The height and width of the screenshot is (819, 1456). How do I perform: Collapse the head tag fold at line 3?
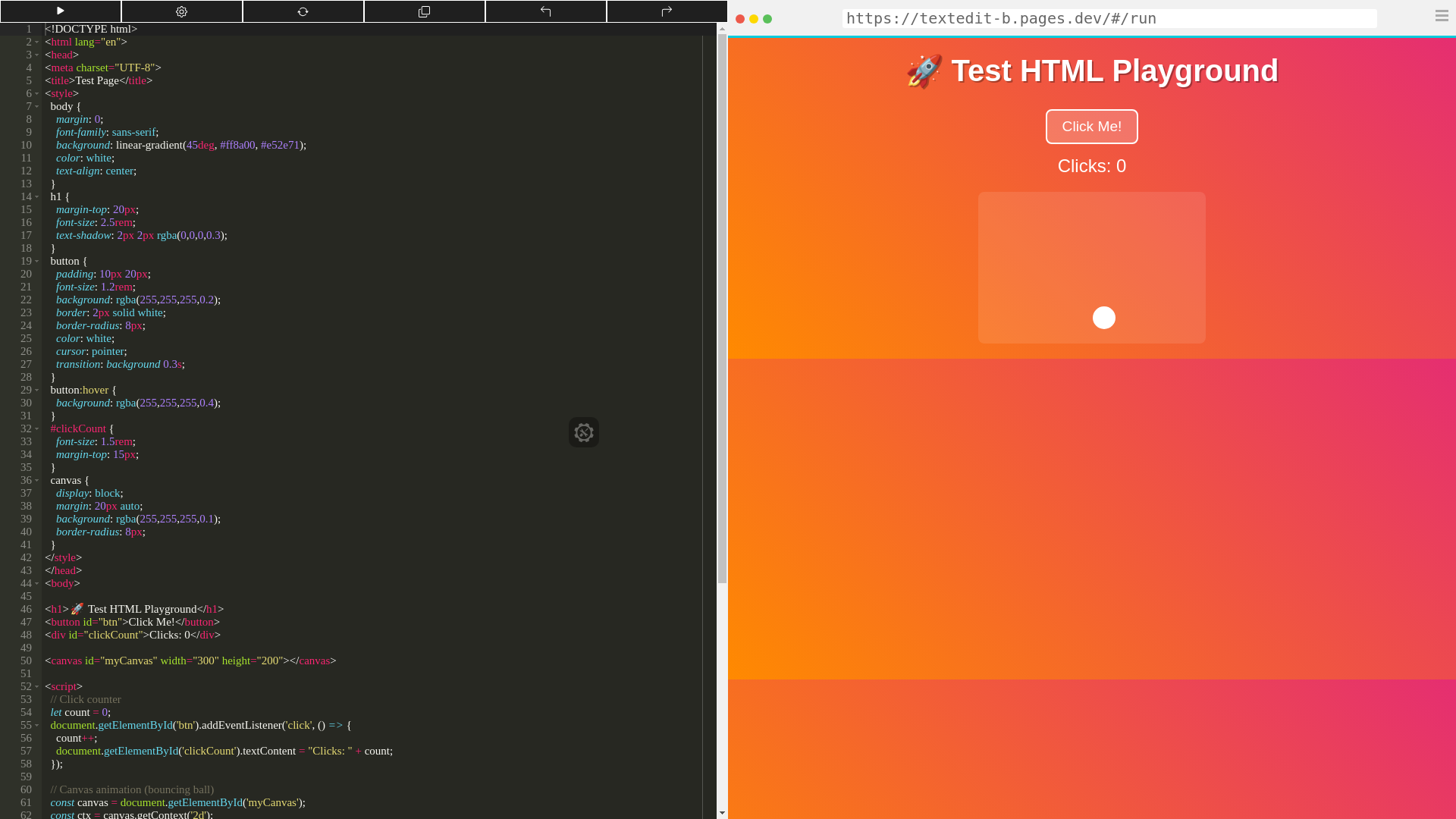coord(36,55)
